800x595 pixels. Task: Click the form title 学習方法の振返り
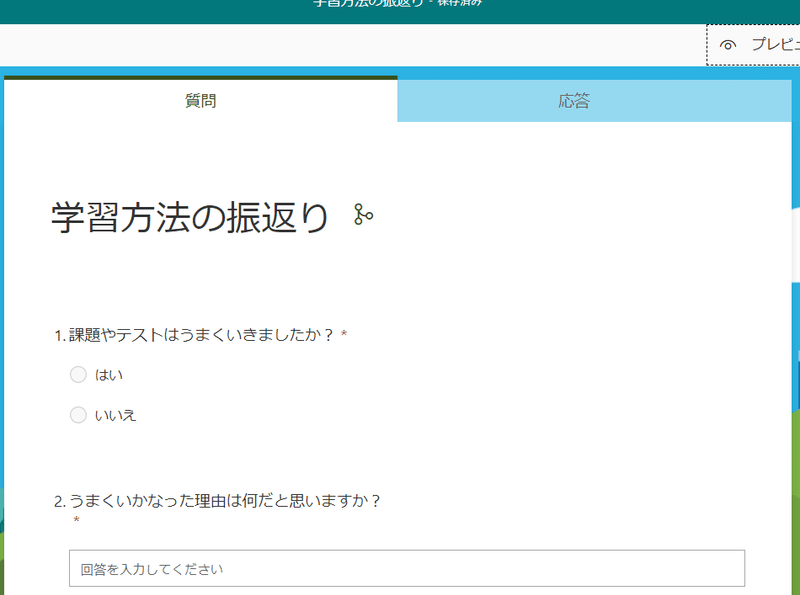[189, 217]
